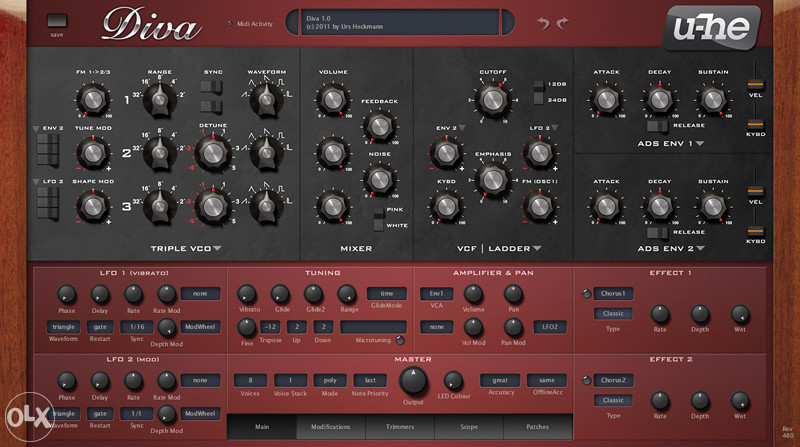Image resolution: width=800 pixels, height=447 pixels.
Task: Open GlideMode time selector
Action: point(387,293)
